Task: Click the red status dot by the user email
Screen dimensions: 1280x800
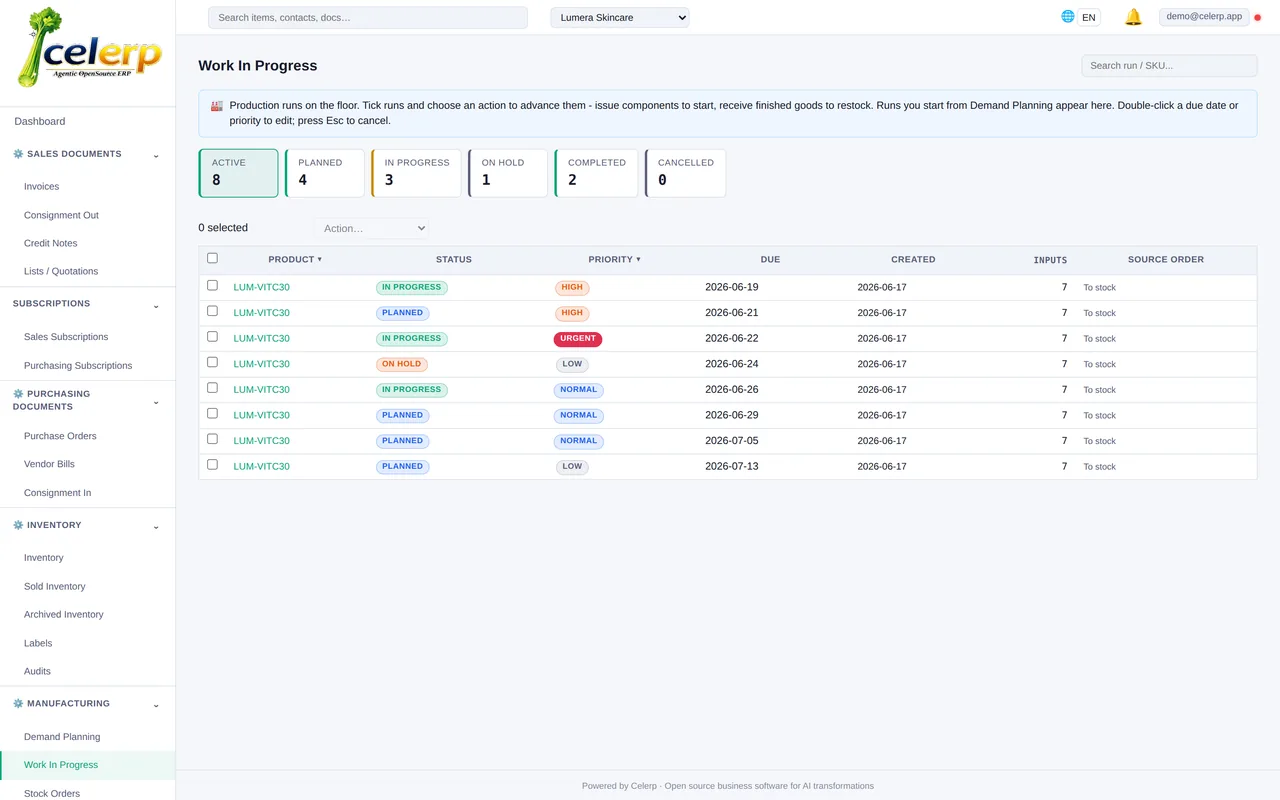Action: 1257,17
